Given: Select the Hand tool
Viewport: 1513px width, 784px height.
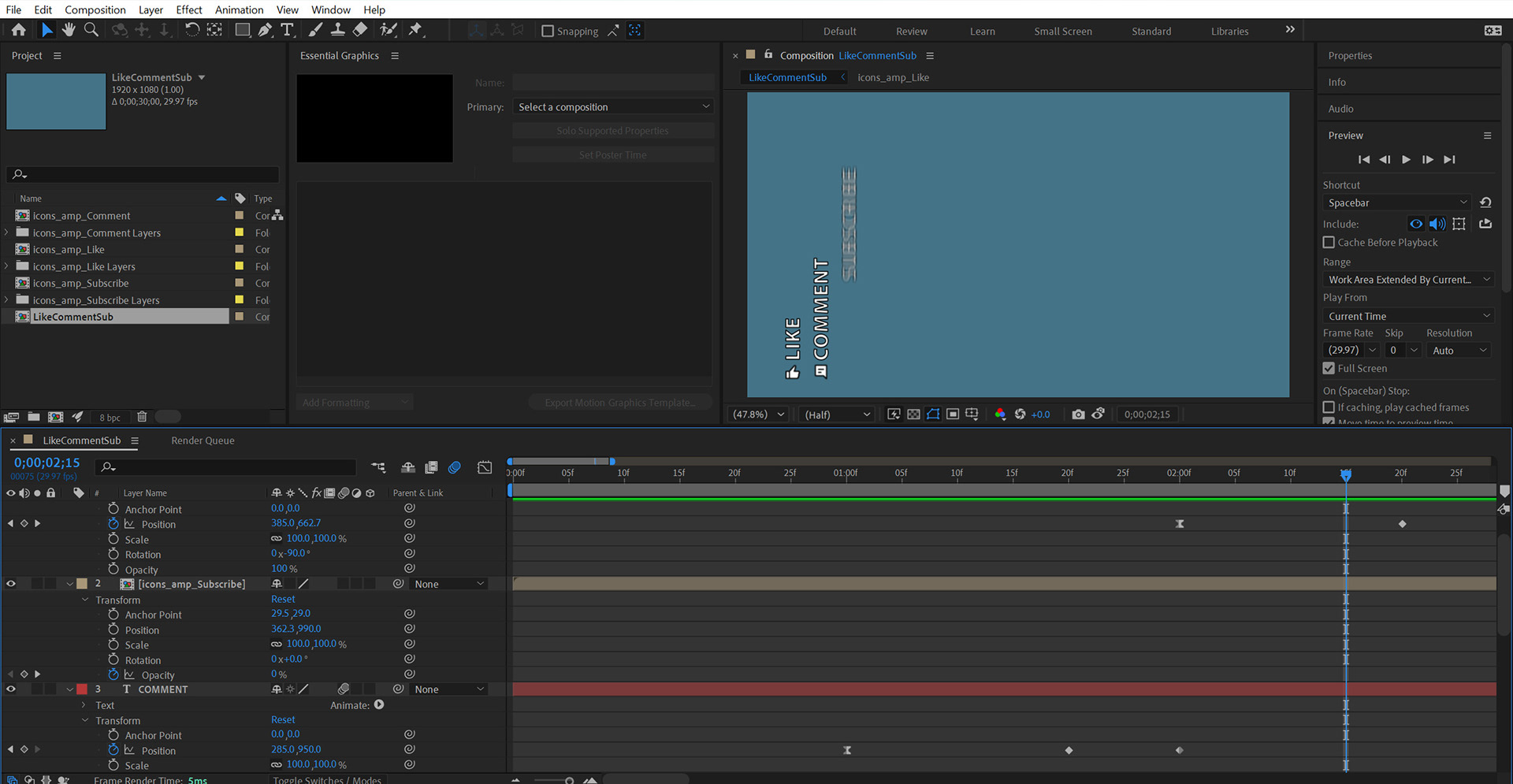Looking at the screenshot, I should point(69,30).
